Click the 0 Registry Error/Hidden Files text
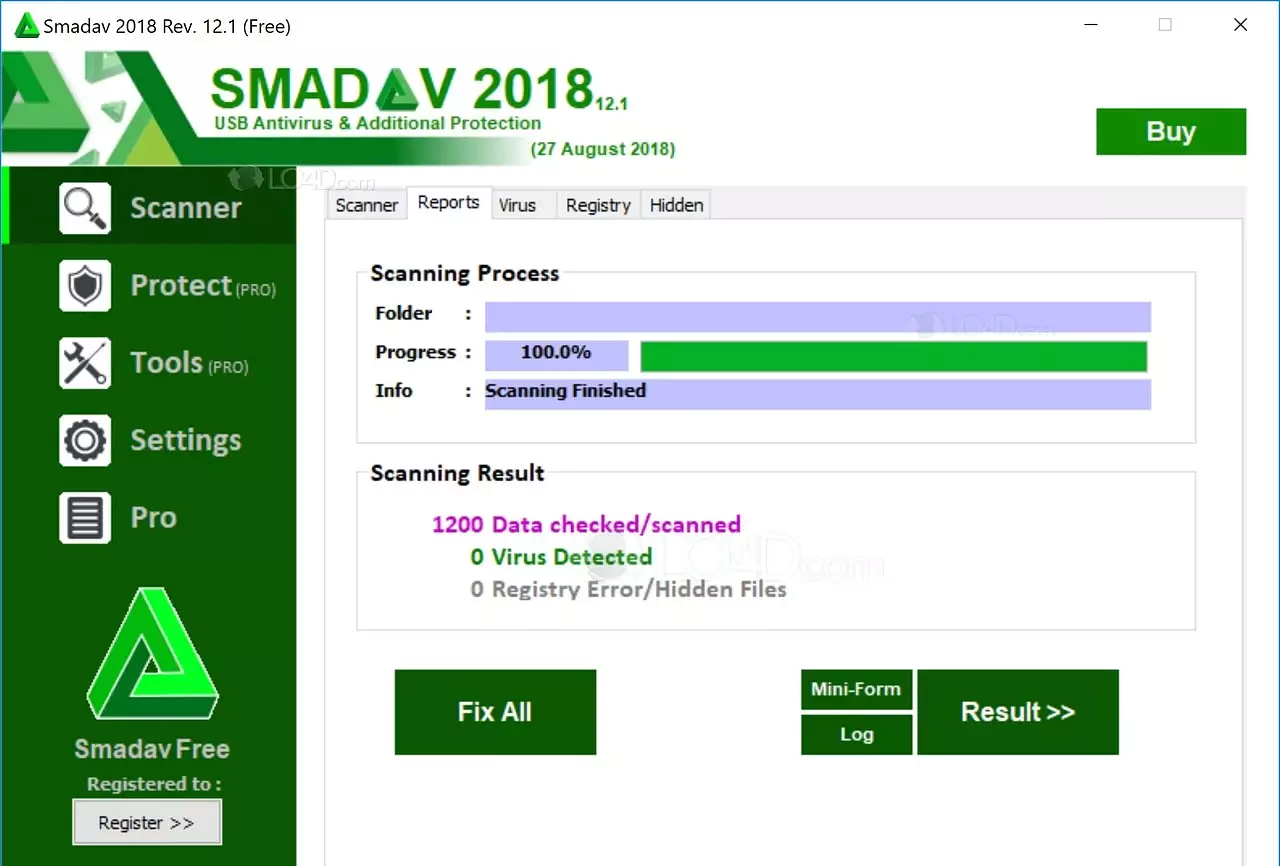This screenshot has height=866, width=1280. tap(628, 589)
